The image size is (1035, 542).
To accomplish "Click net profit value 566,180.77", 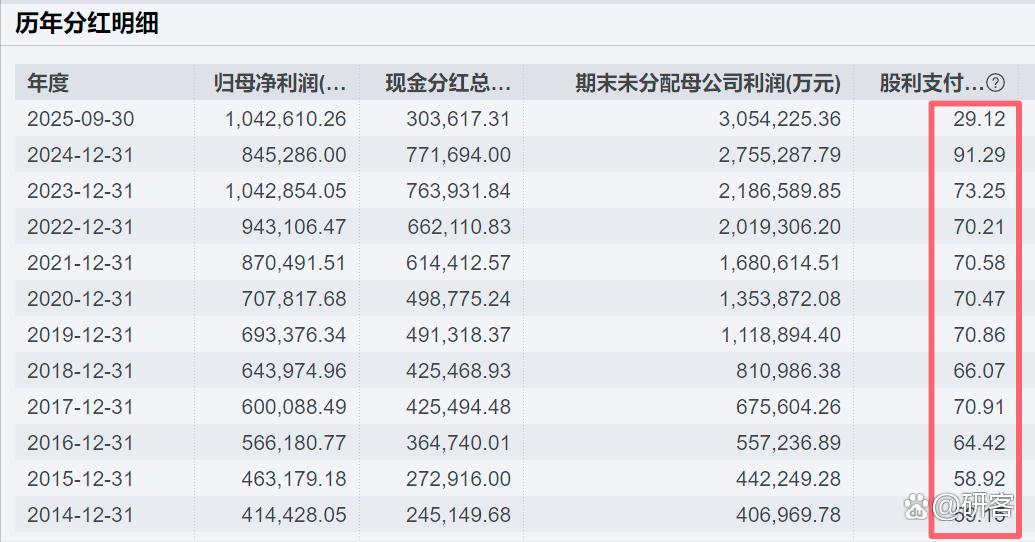I will click(293, 443).
